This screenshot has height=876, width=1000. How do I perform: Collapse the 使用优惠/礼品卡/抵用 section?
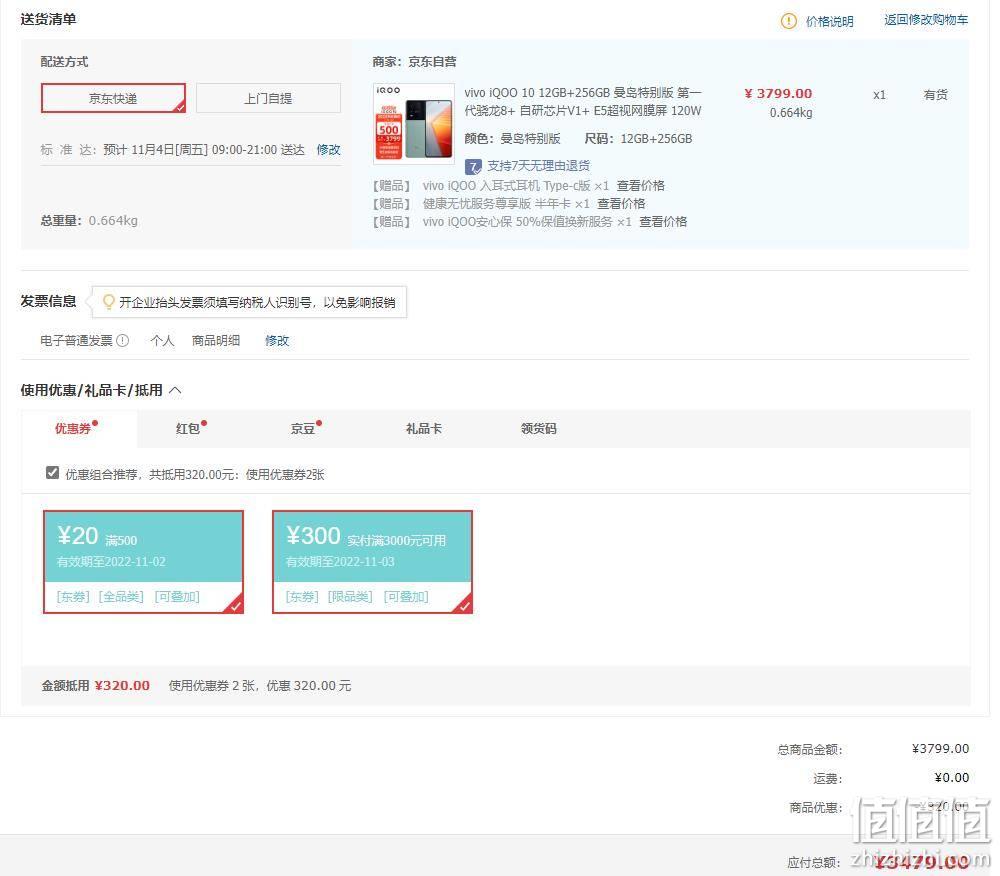[x=175, y=390]
